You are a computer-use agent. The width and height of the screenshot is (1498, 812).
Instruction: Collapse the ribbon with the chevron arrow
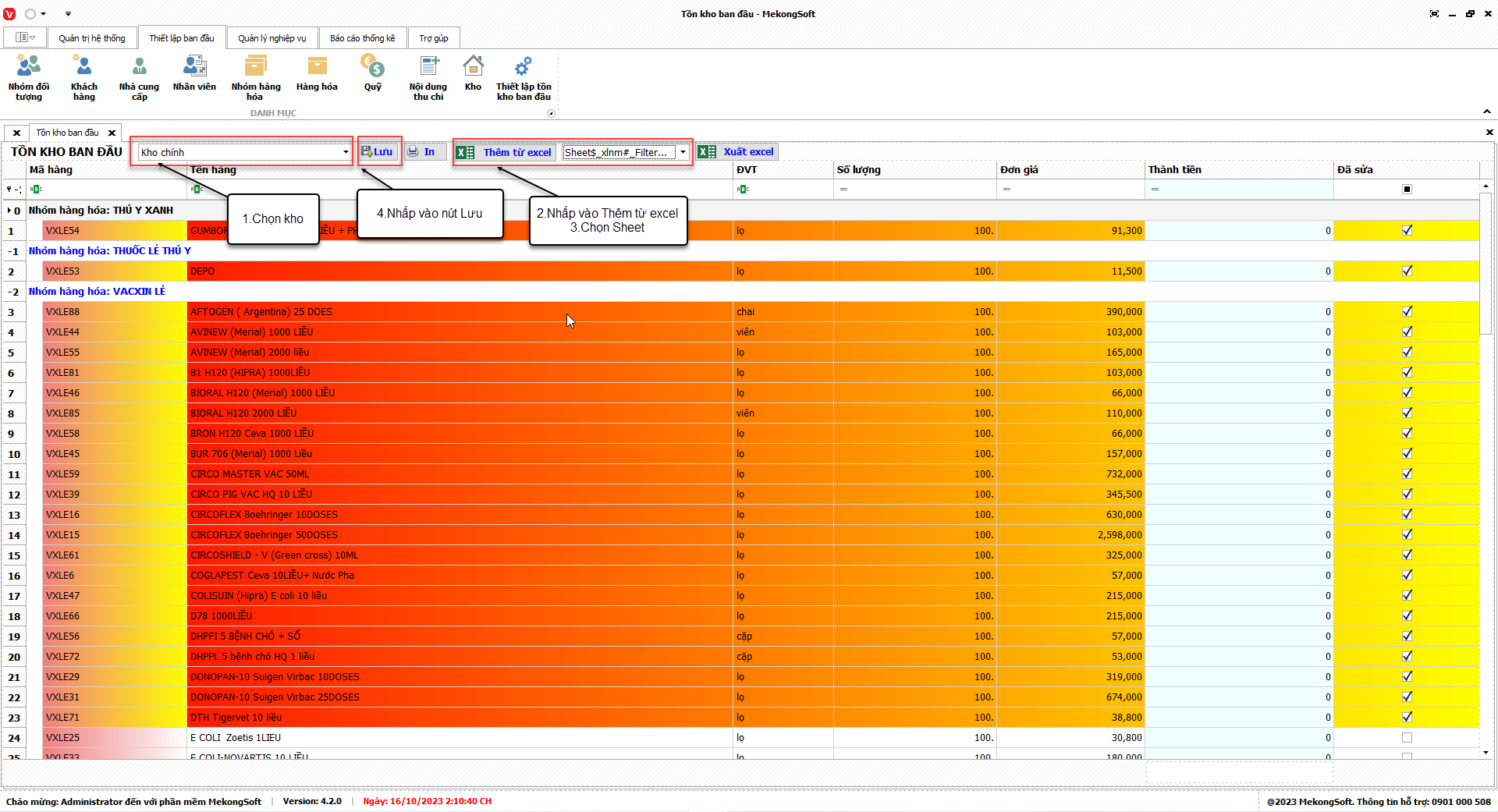1486,112
